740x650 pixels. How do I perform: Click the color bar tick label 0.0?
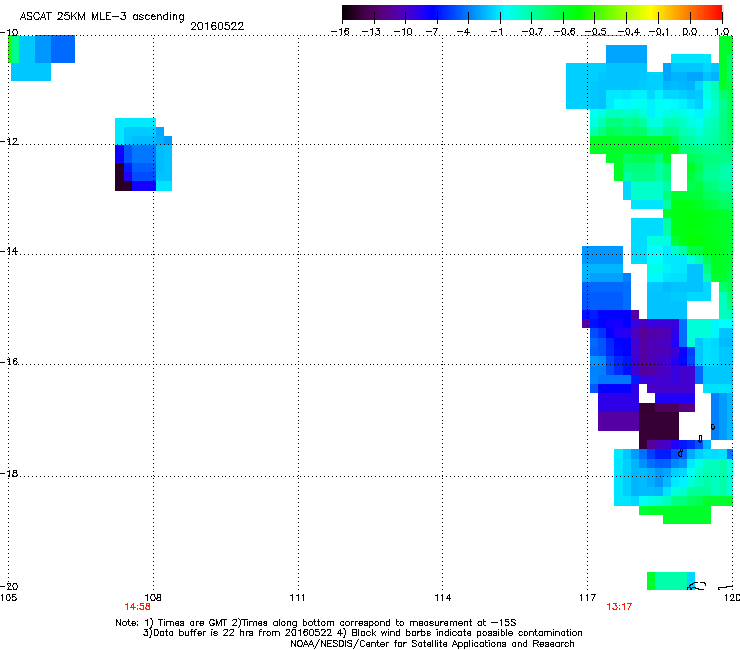[x=690, y=32]
